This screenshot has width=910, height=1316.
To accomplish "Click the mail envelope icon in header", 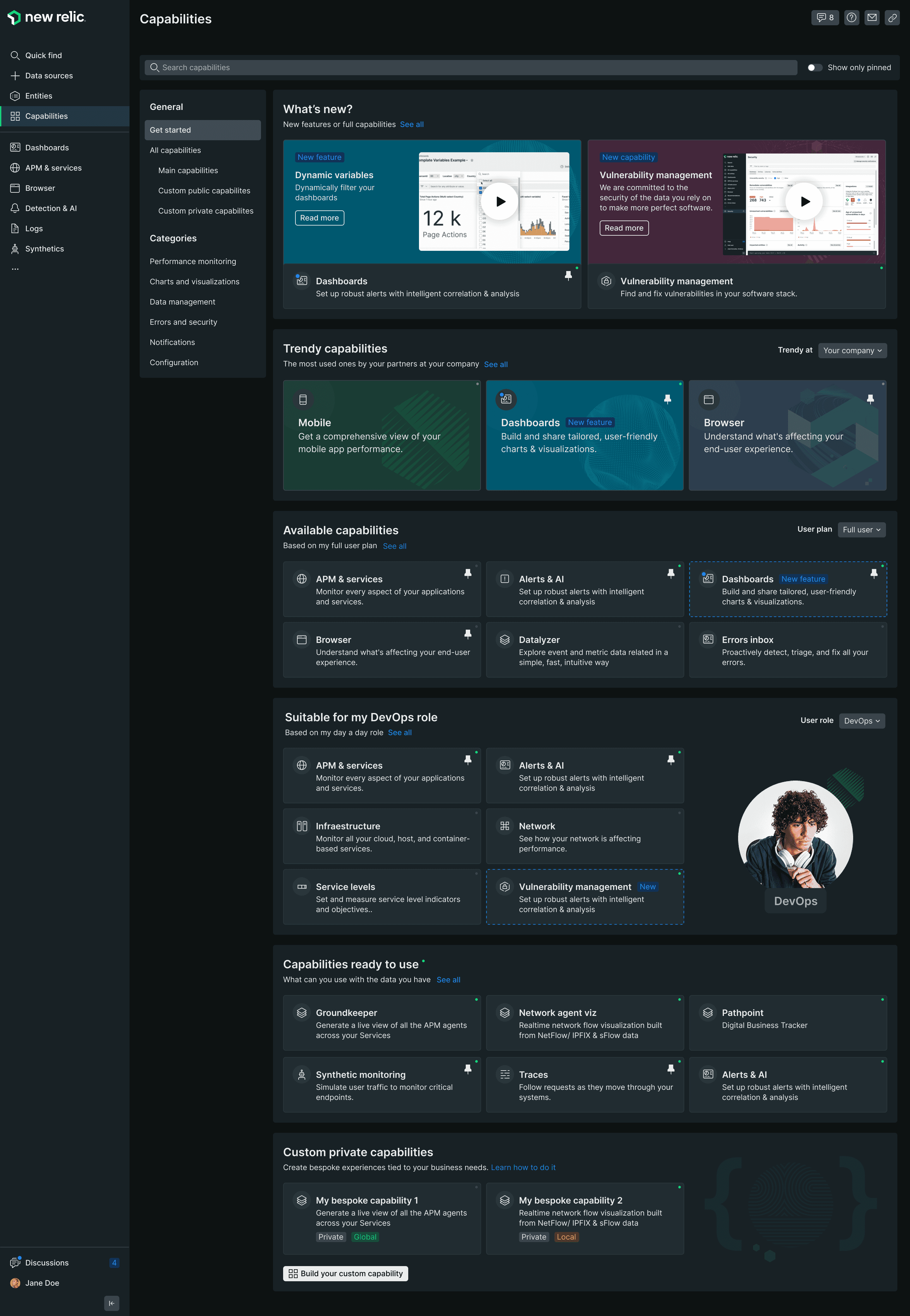I will click(872, 18).
